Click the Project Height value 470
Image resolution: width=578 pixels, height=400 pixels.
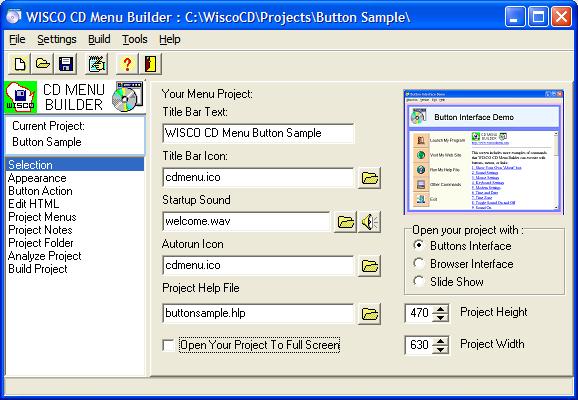click(x=419, y=313)
